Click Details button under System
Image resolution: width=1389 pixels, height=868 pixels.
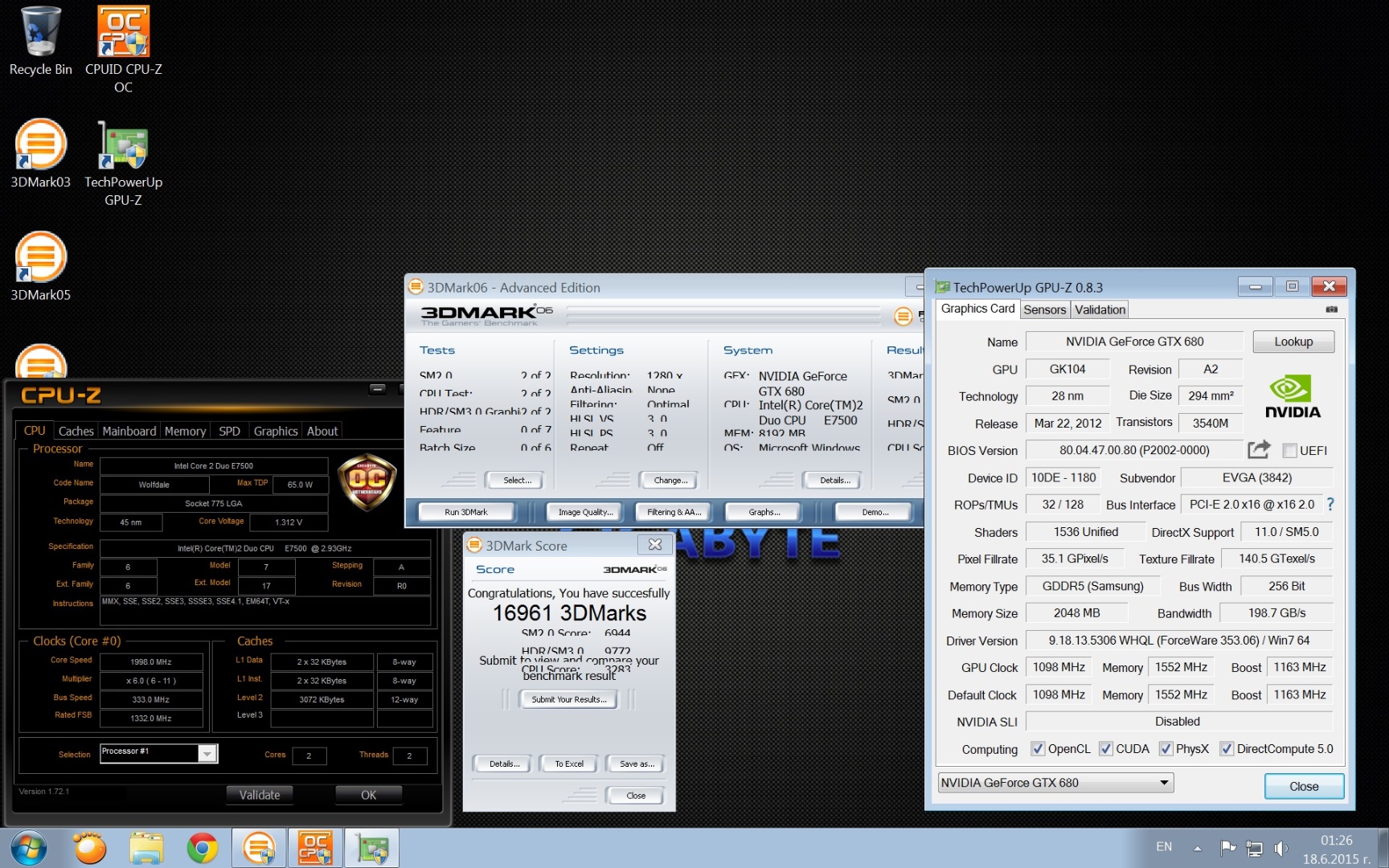(834, 480)
